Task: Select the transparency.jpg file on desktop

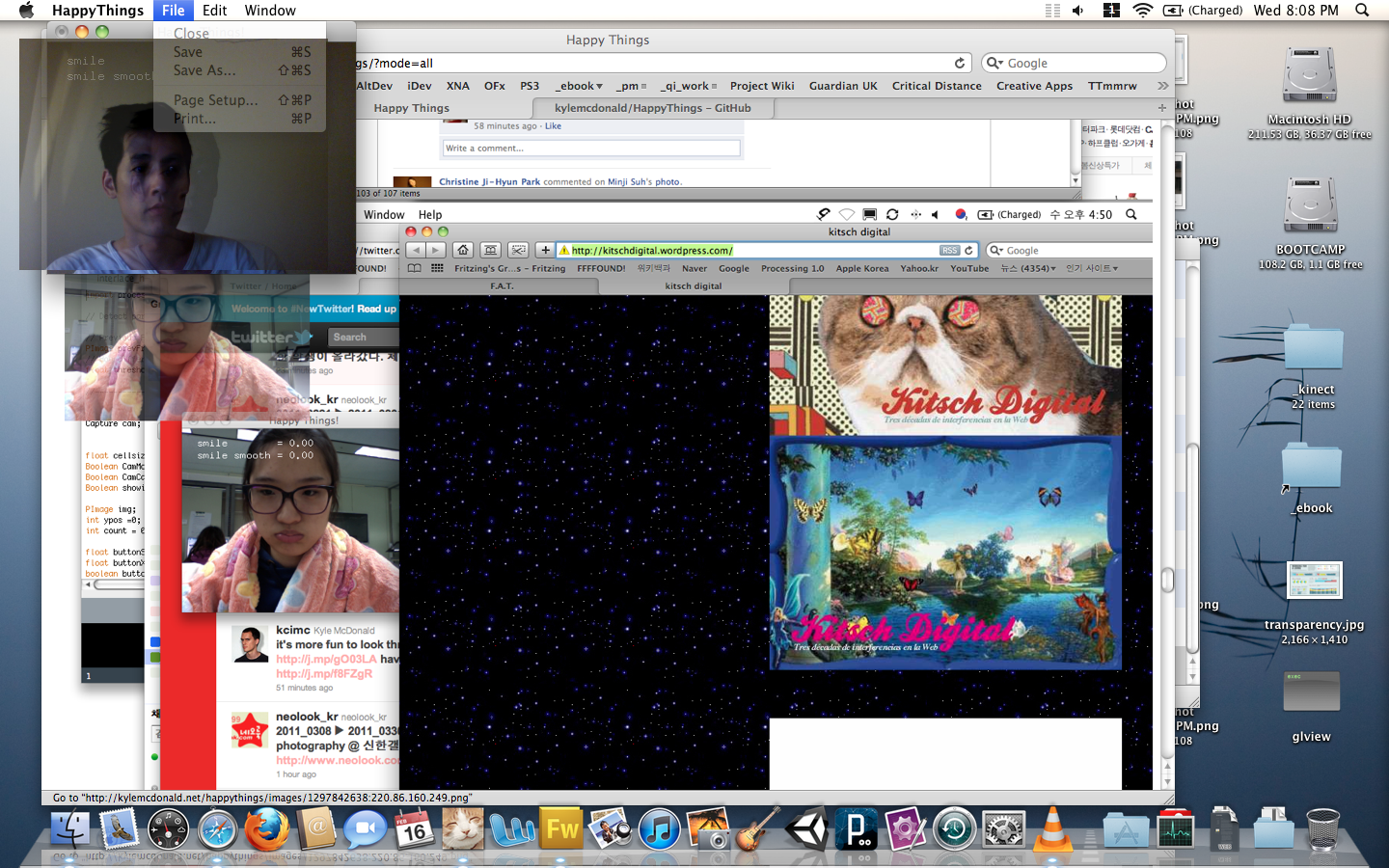Action: point(1314,582)
